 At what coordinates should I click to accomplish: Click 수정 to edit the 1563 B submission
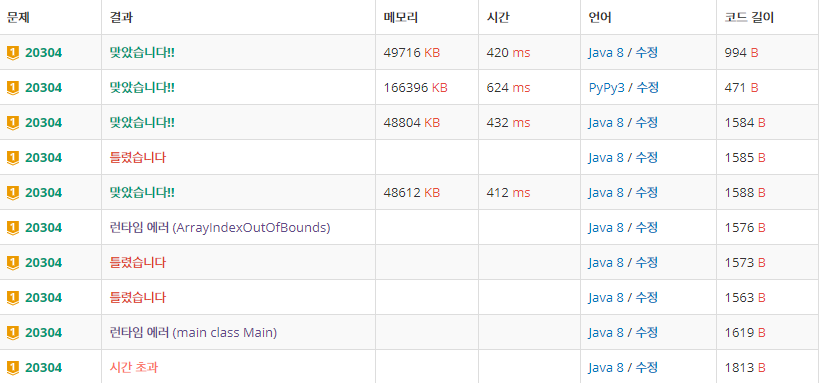pos(646,297)
